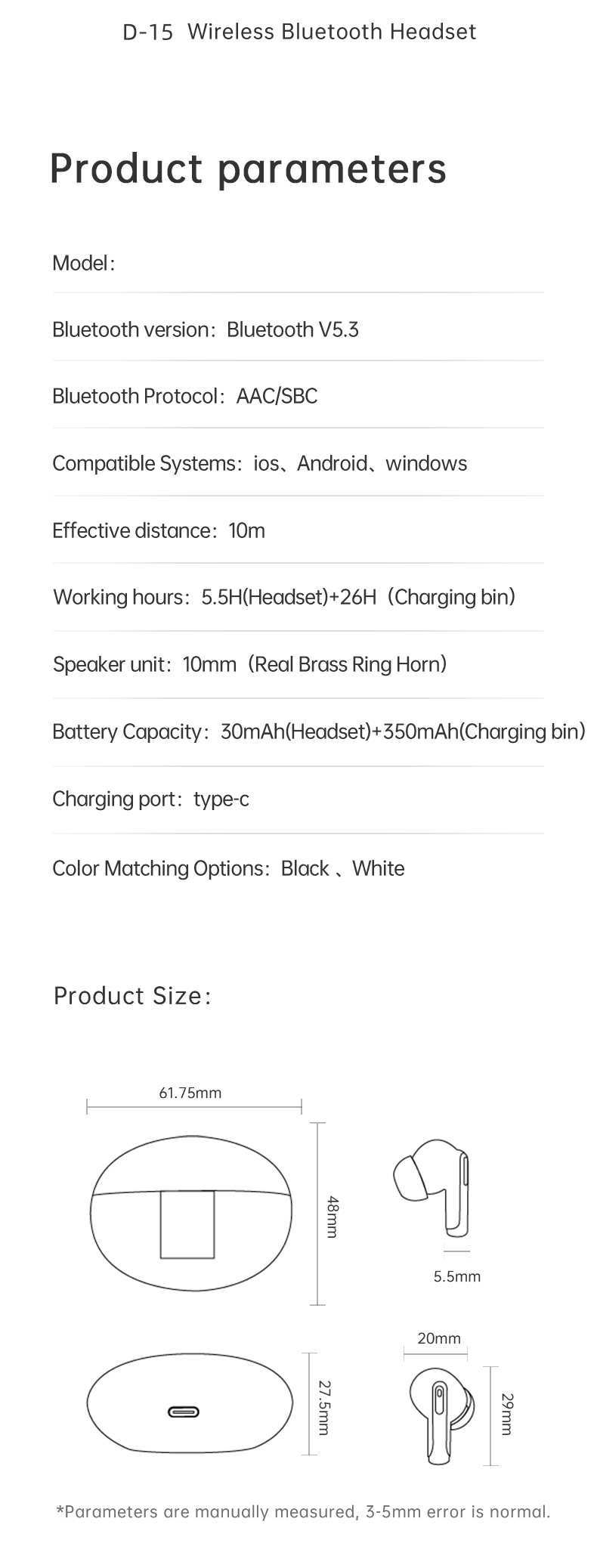Click the Product Size heading

[132, 996]
